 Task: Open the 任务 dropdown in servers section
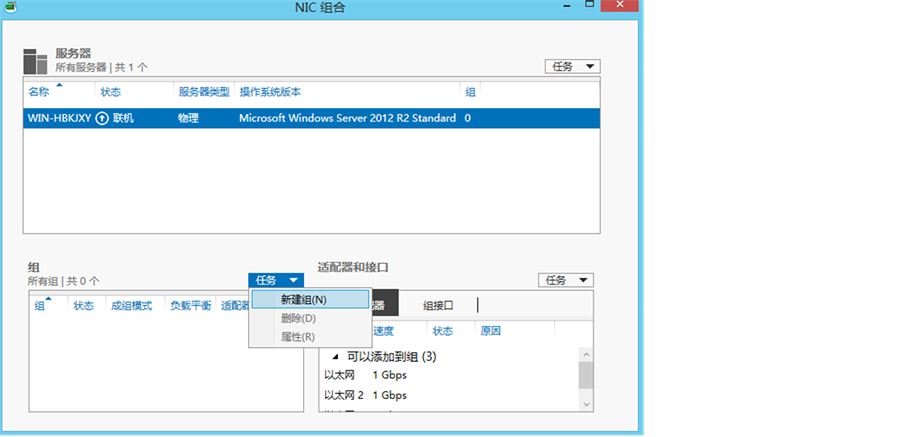(572, 66)
